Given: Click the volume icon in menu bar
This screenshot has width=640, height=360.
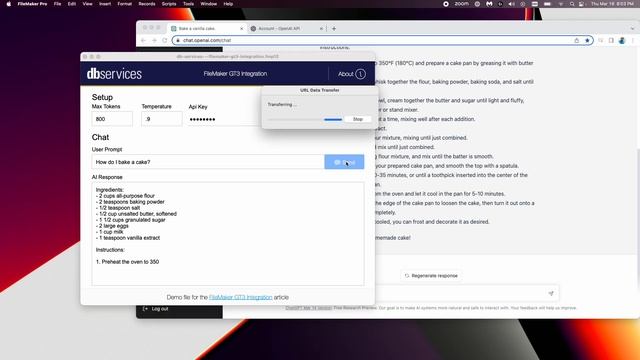Looking at the screenshot, I should coord(511,4).
